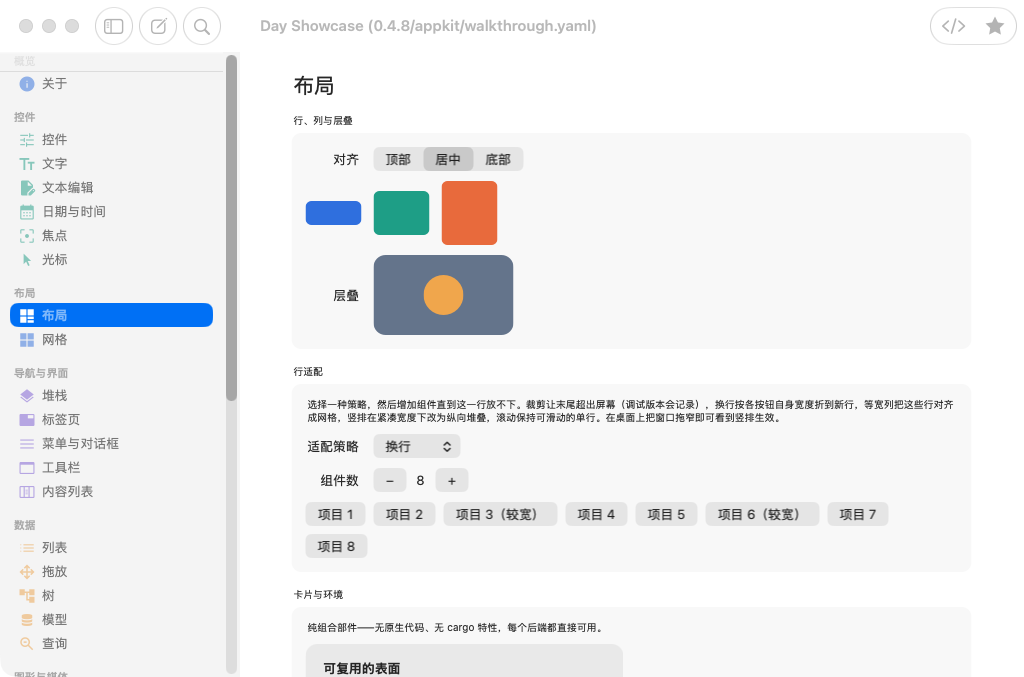This screenshot has height=677, width=1024.
Task: Click the 可复用的表面 card
Action: [464, 661]
